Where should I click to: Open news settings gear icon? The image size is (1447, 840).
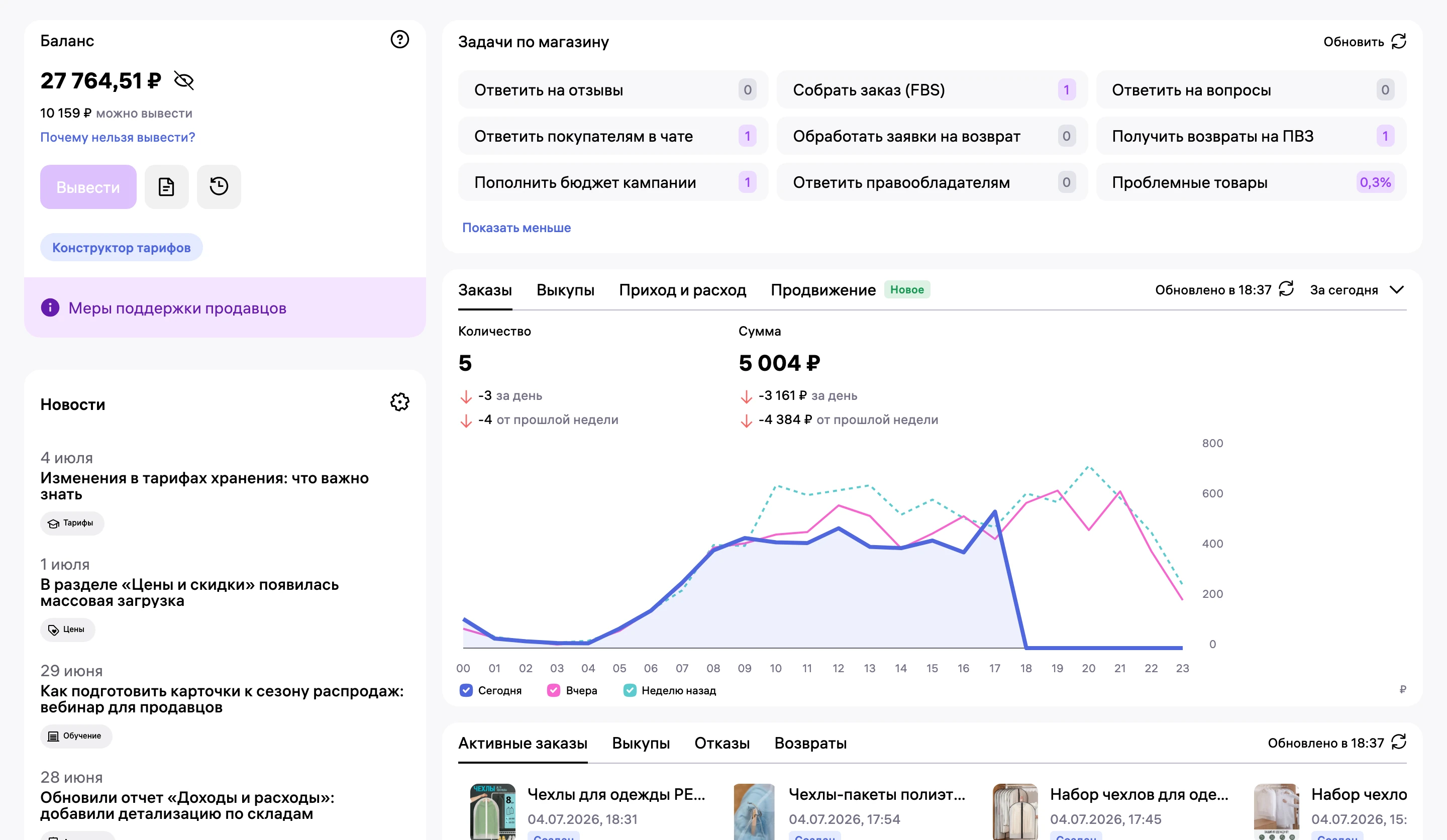pyautogui.click(x=399, y=402)
